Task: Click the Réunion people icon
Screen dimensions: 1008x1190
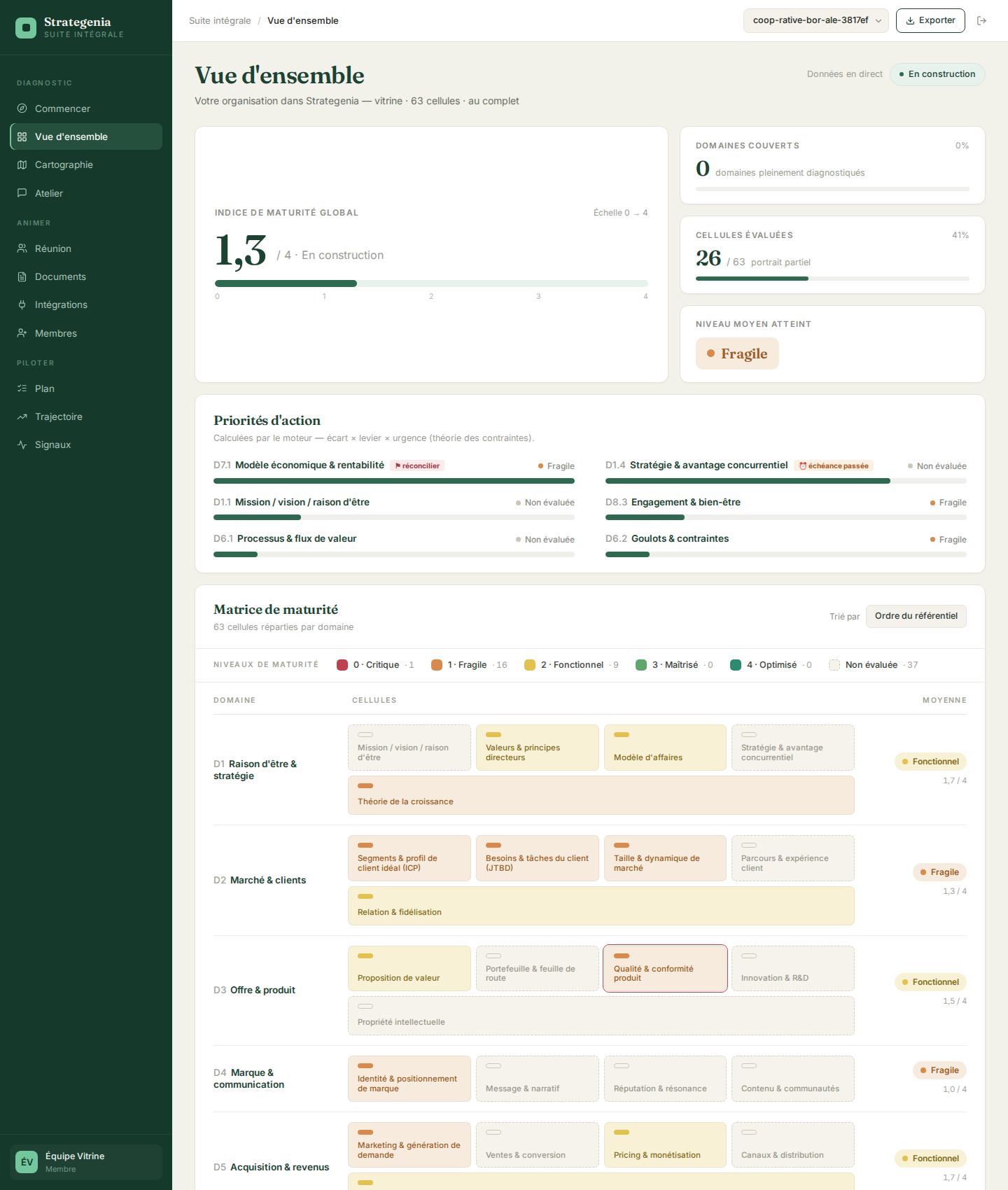Action: [22, 248]
